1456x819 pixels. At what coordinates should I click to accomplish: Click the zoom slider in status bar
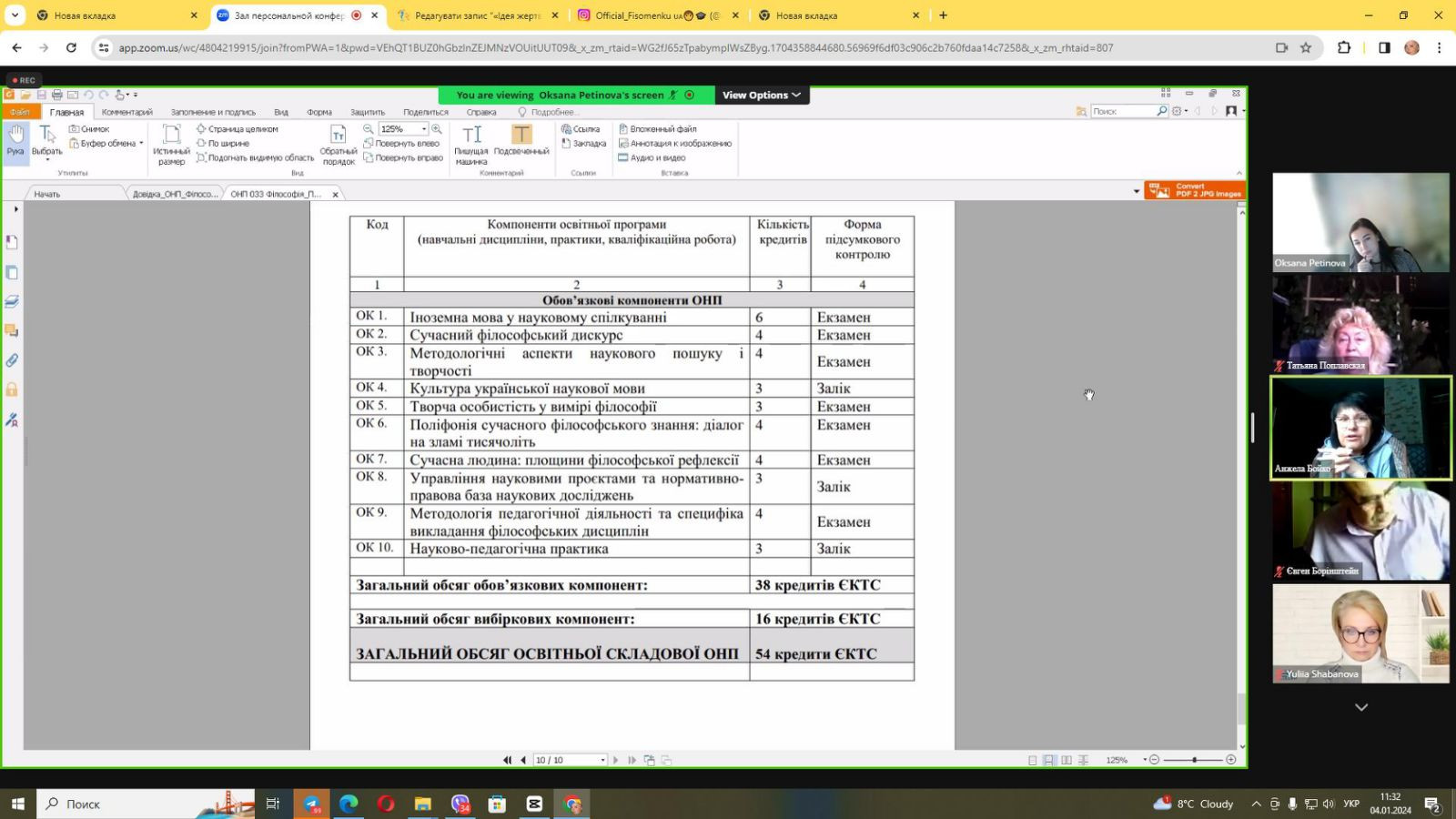(x=1193, y=760)
